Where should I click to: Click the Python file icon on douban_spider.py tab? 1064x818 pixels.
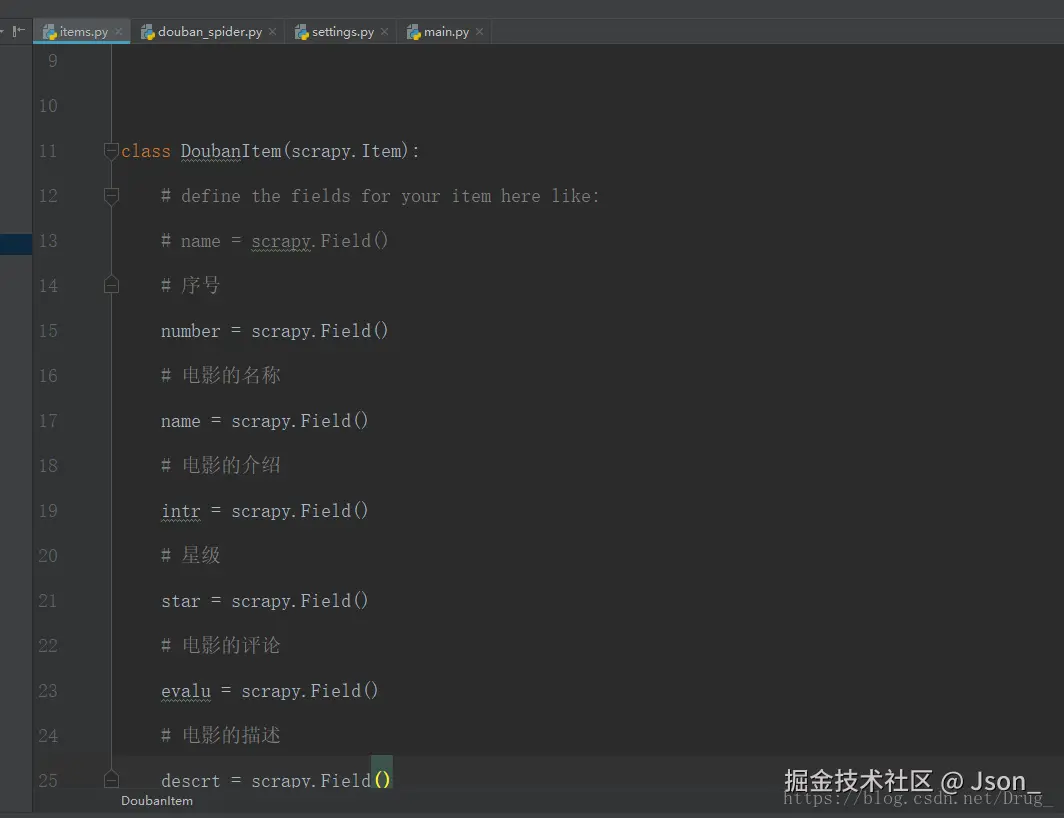(x=147, y=32)
